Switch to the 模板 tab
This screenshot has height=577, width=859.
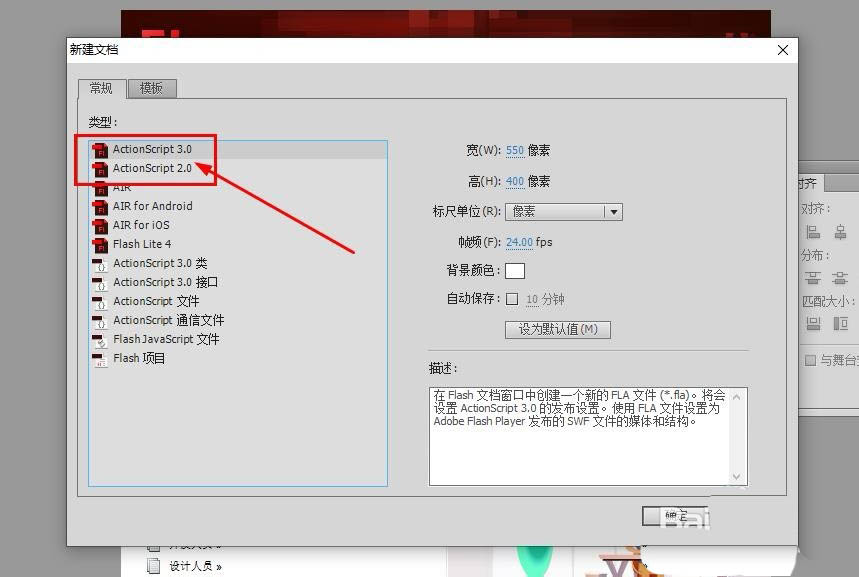tap(152, 88)
